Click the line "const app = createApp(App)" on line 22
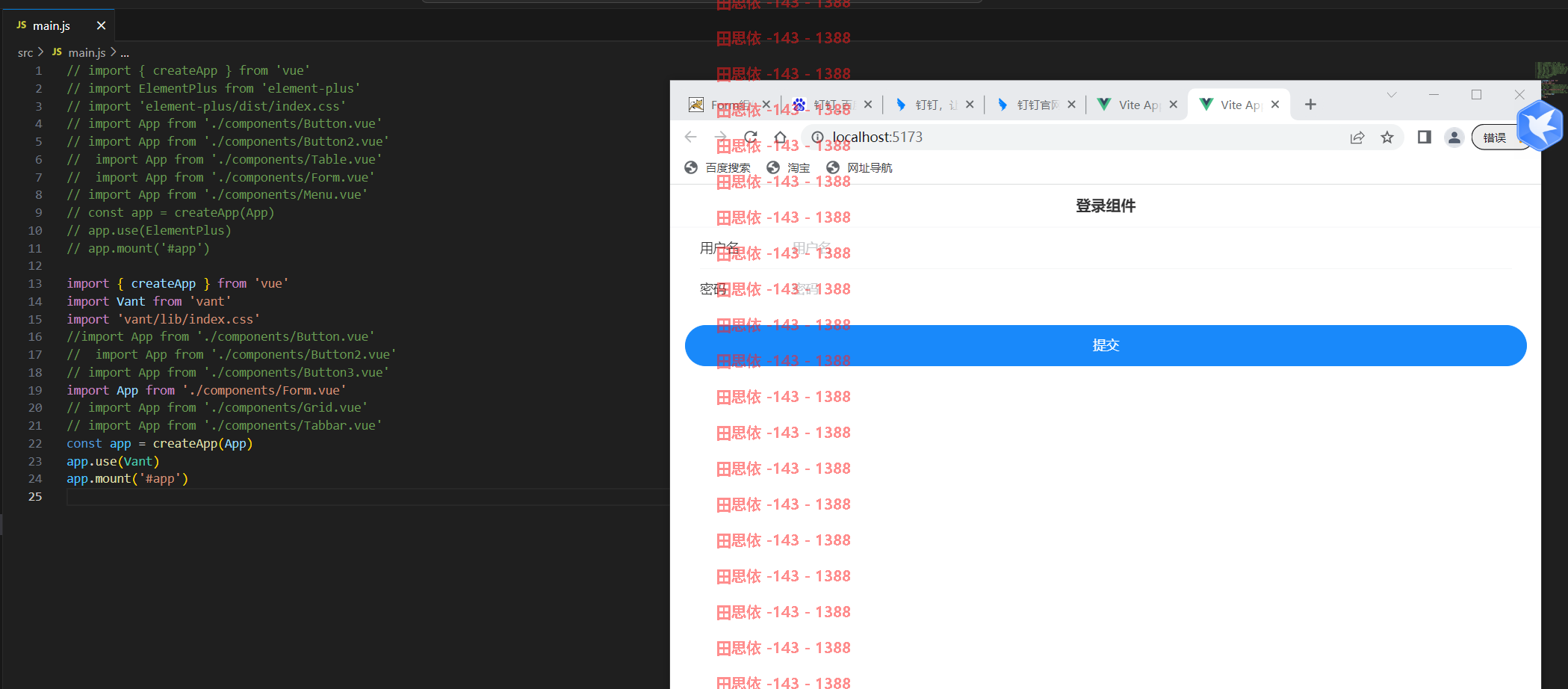The image size is (1568, 689). coord(160,443)
